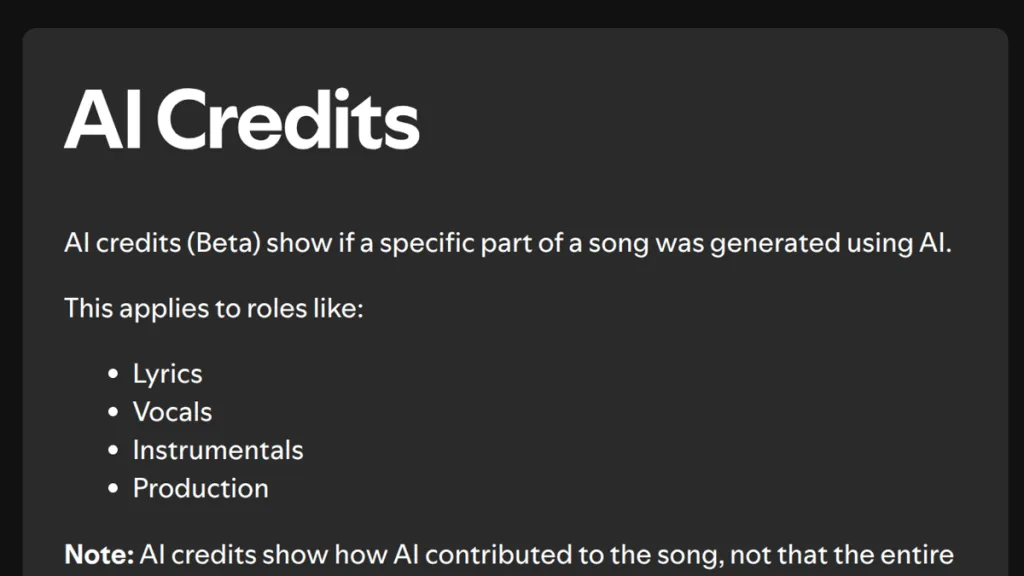This screenshot has height=576, width=1024.
Task: Select the Vocals list item
Action: pos(172,412)
